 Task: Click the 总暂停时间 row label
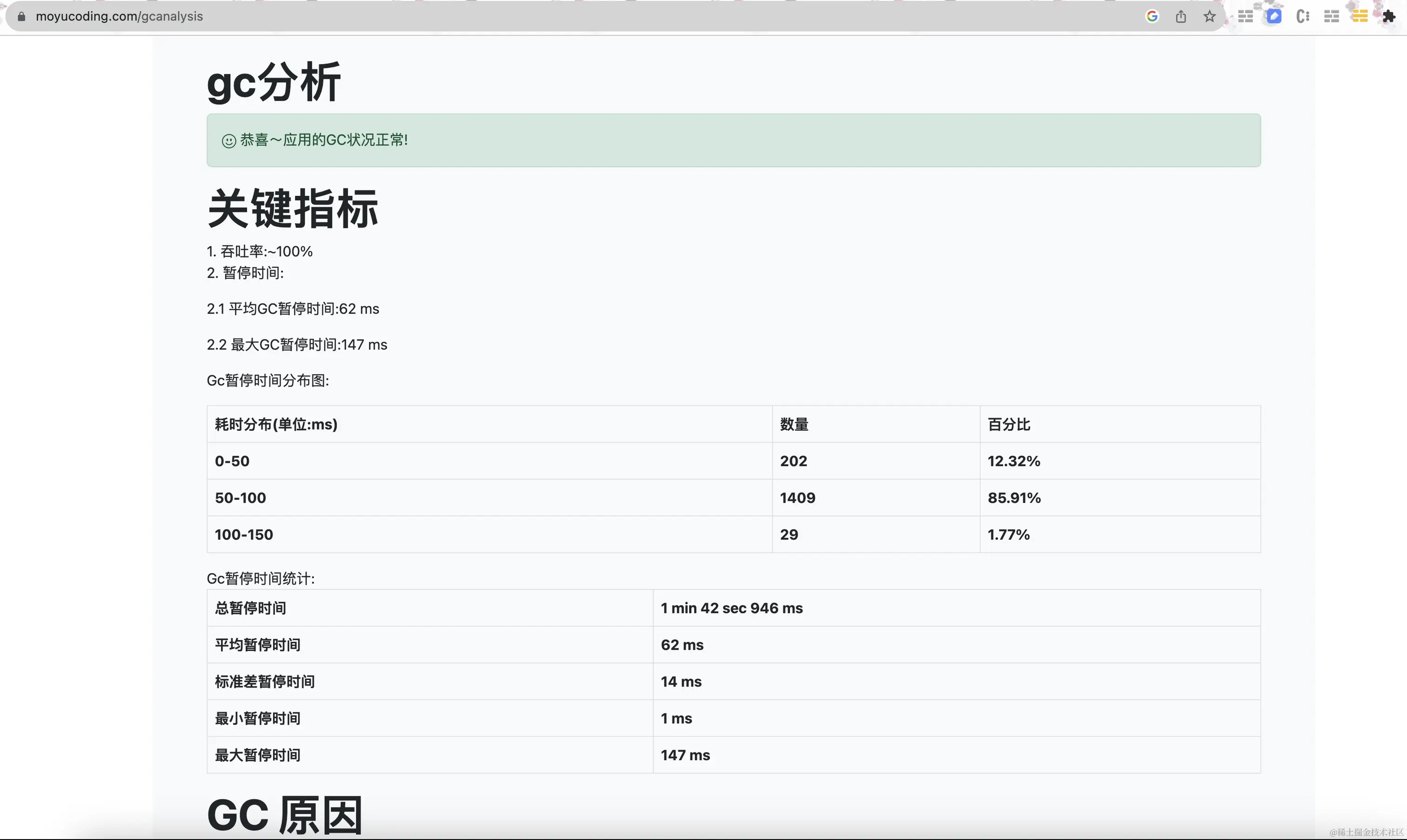[x=250, y=608]
